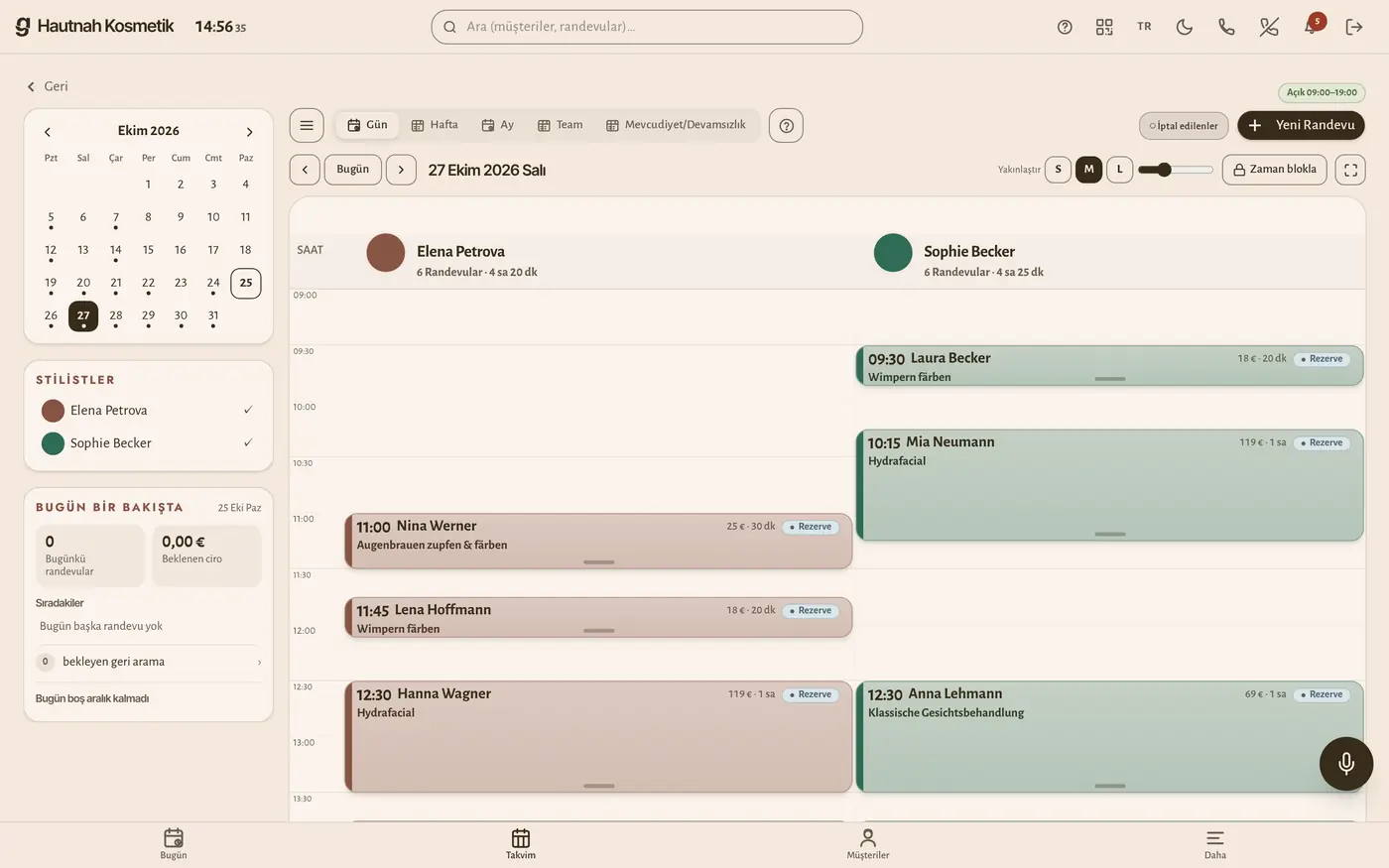This screenshot has width=1389, height=868.
Task: Go to next month in mini calendar
Action: coord(249,132)
